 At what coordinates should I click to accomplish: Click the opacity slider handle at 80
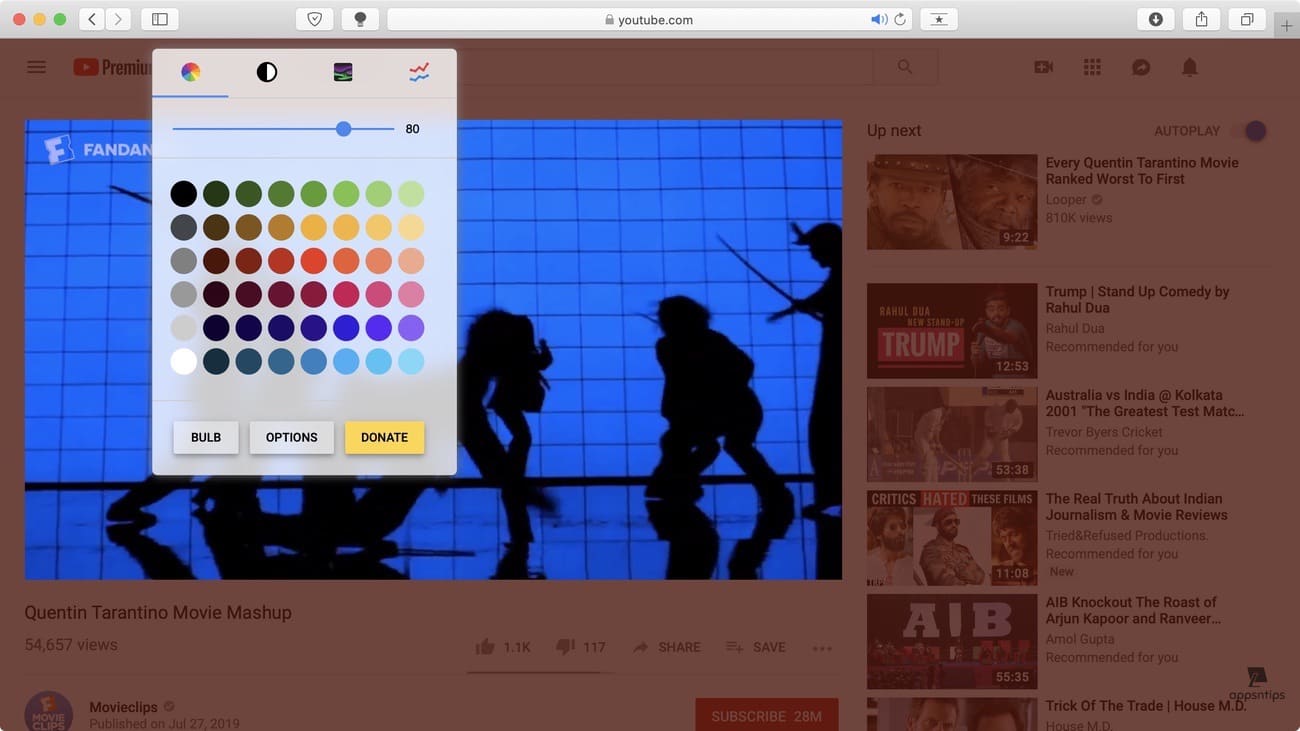pos(344,129)
